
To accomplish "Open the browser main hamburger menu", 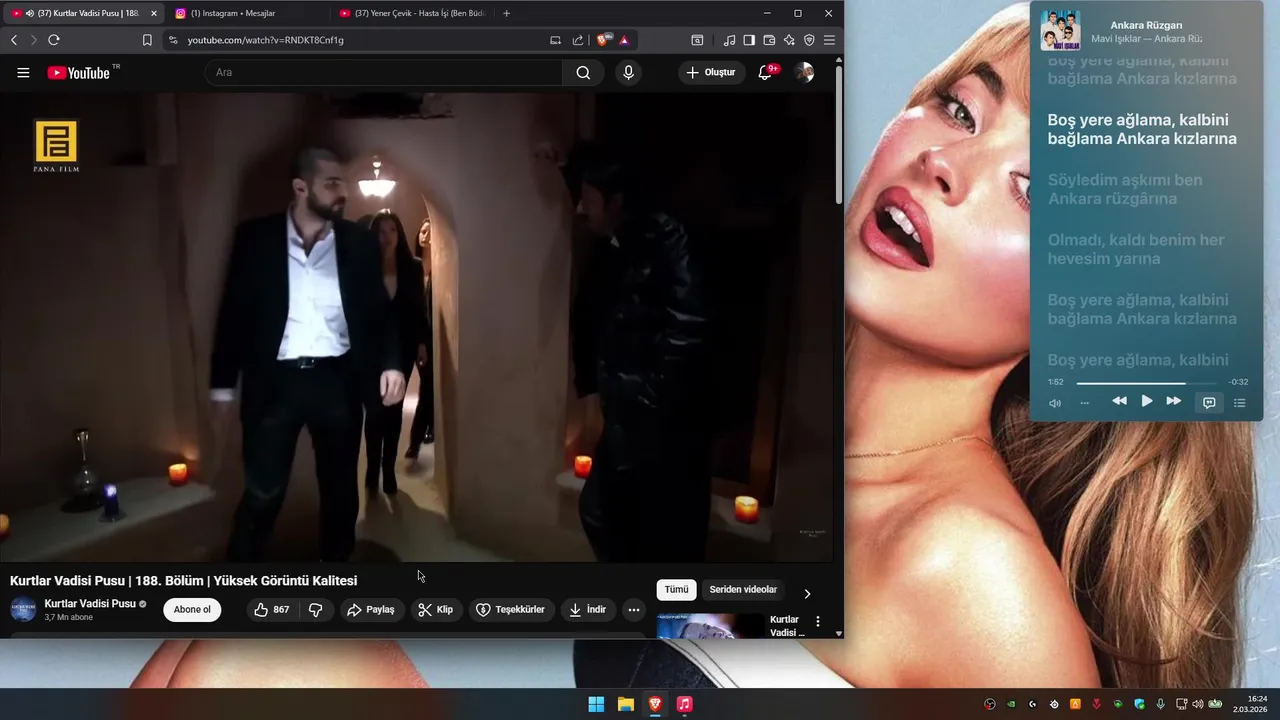I will [829, 40].
